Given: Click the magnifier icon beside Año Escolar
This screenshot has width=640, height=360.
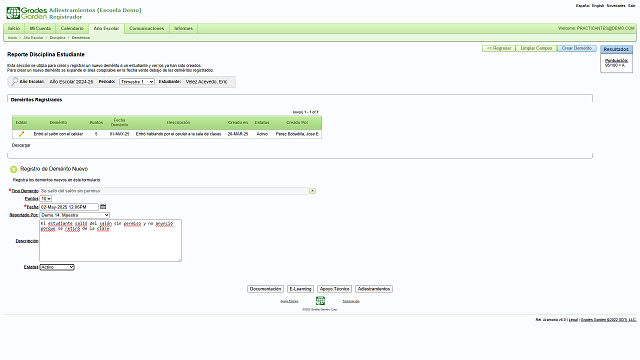Looking at the screenshot, I should pyautogui.click(x=14, y=82).
